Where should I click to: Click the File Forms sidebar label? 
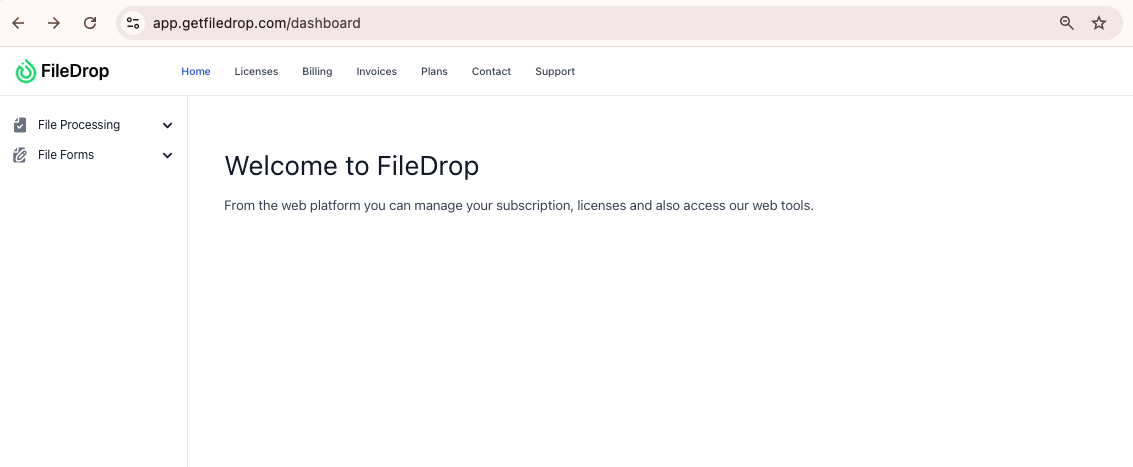coord(66,155)
